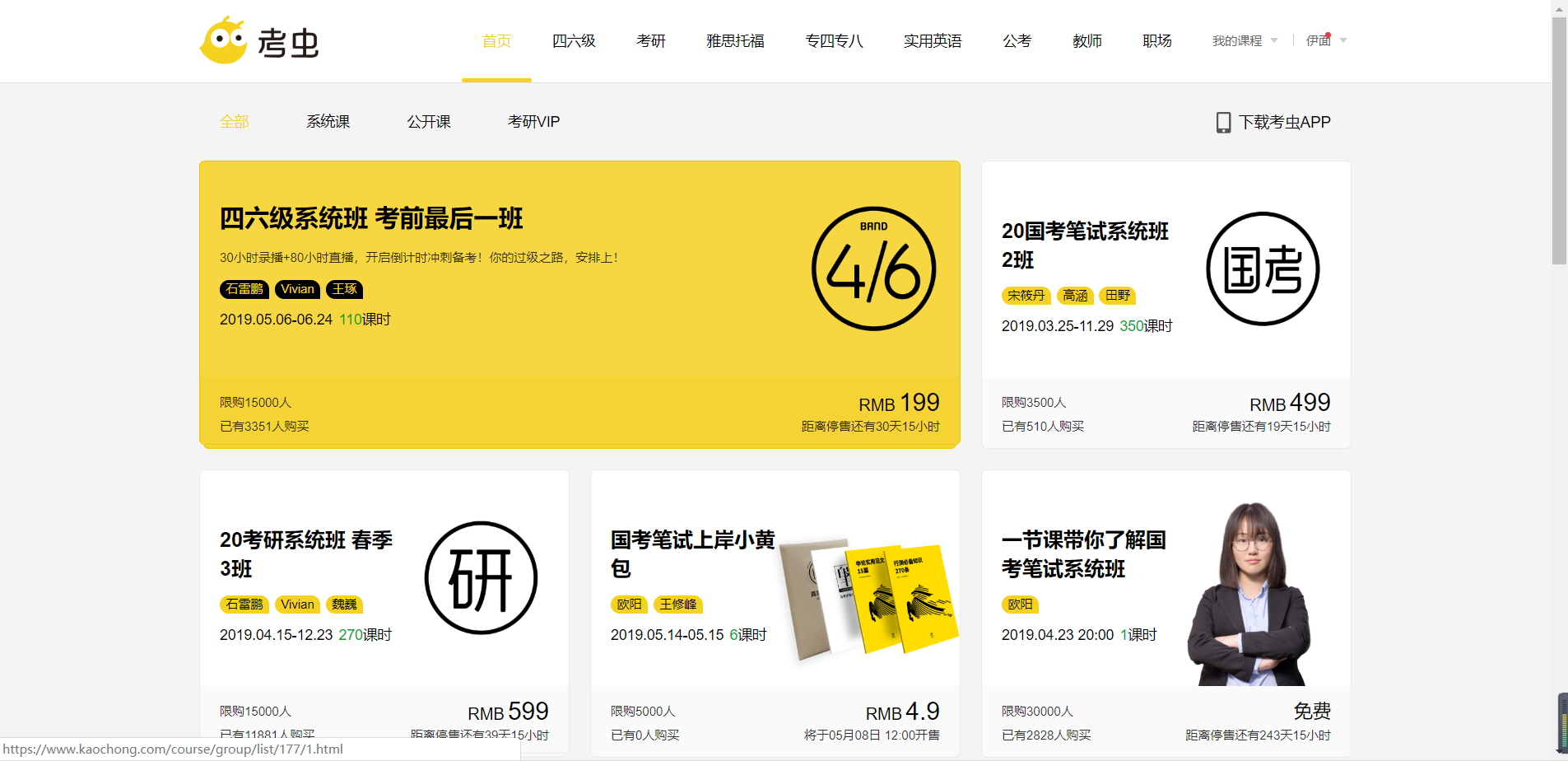Click teacher tag Vivian on 考研 card
Screen dimensions: 1568x761
tap(297, 605)
